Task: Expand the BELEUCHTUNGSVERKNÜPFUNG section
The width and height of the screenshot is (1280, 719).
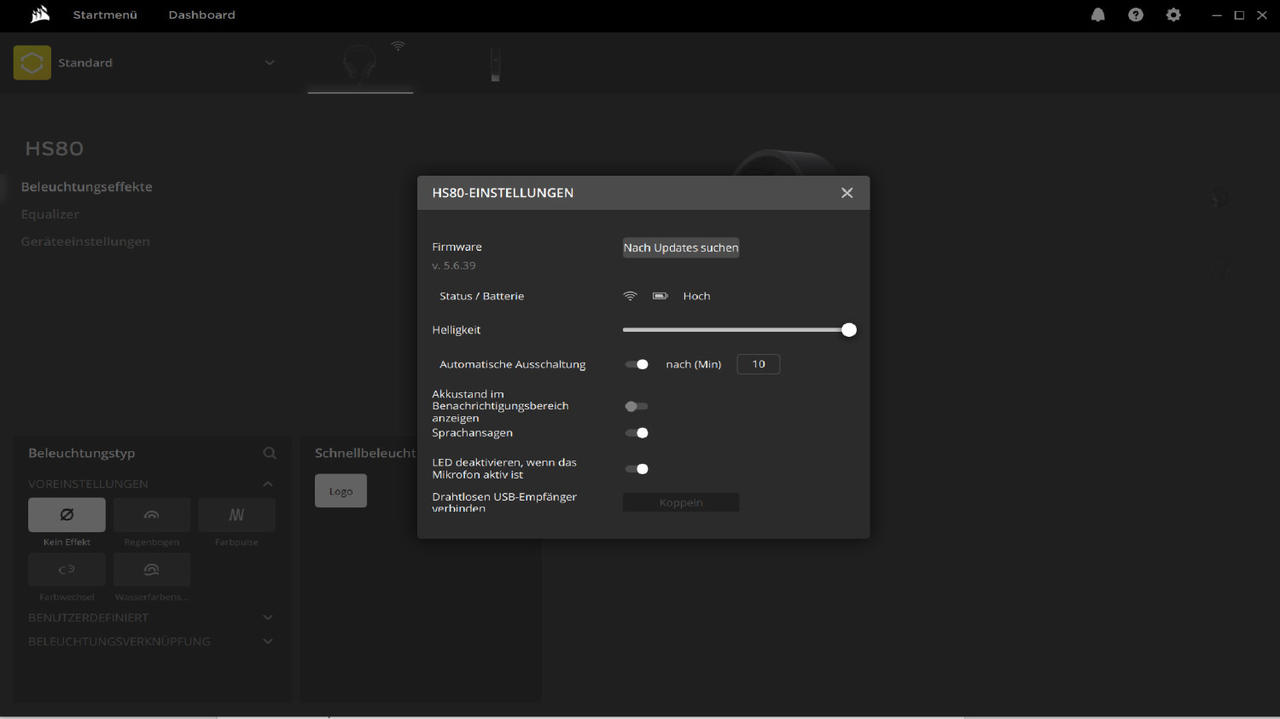Action: (x=268, y=641)
